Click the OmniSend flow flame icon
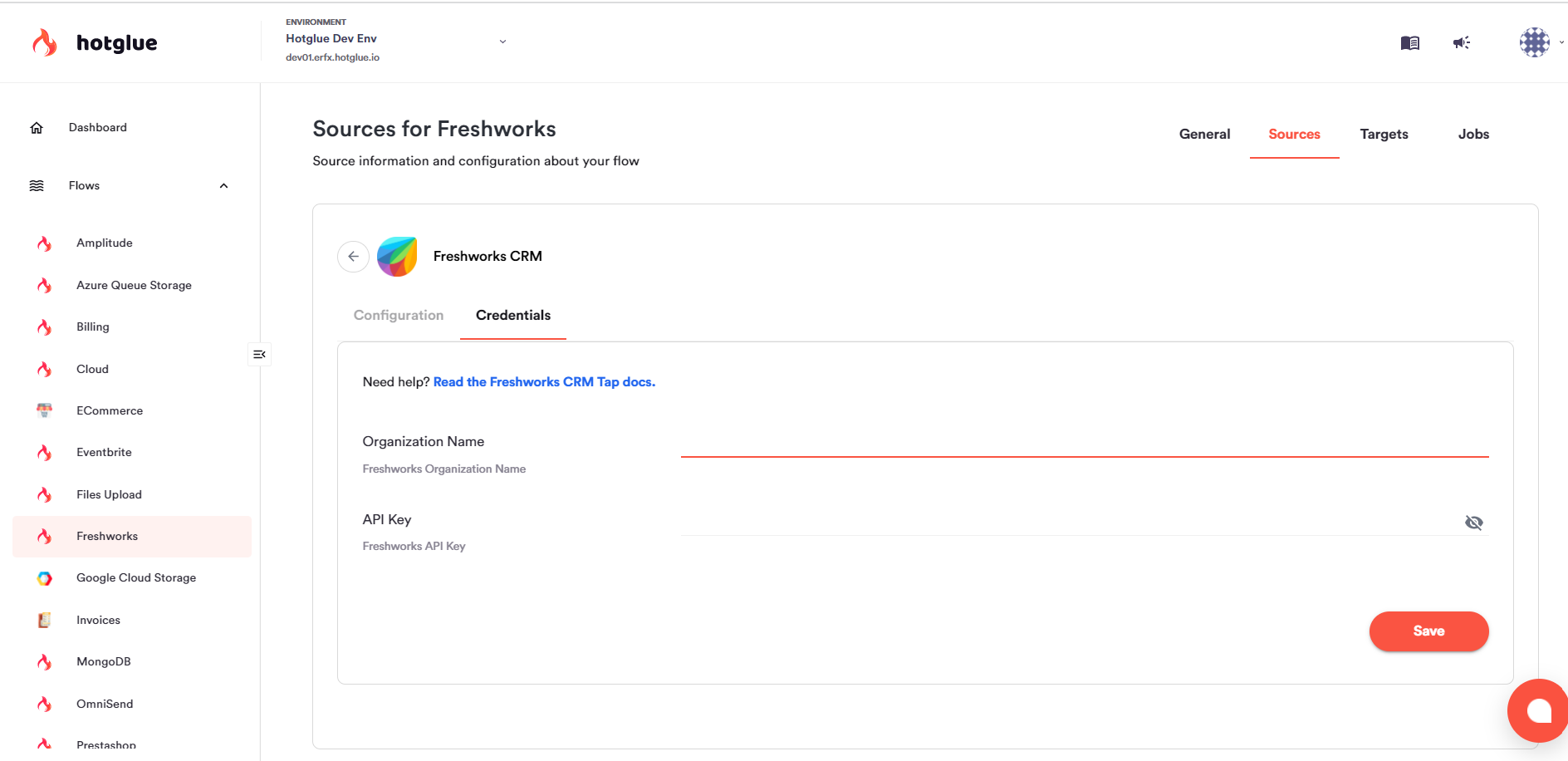Screen dimensions: 1568x761 (45, 705)
